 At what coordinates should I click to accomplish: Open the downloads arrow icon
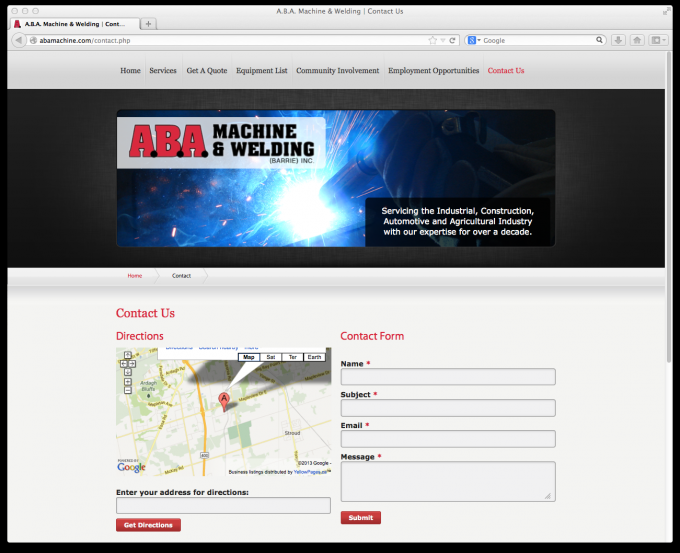point(618,40)
